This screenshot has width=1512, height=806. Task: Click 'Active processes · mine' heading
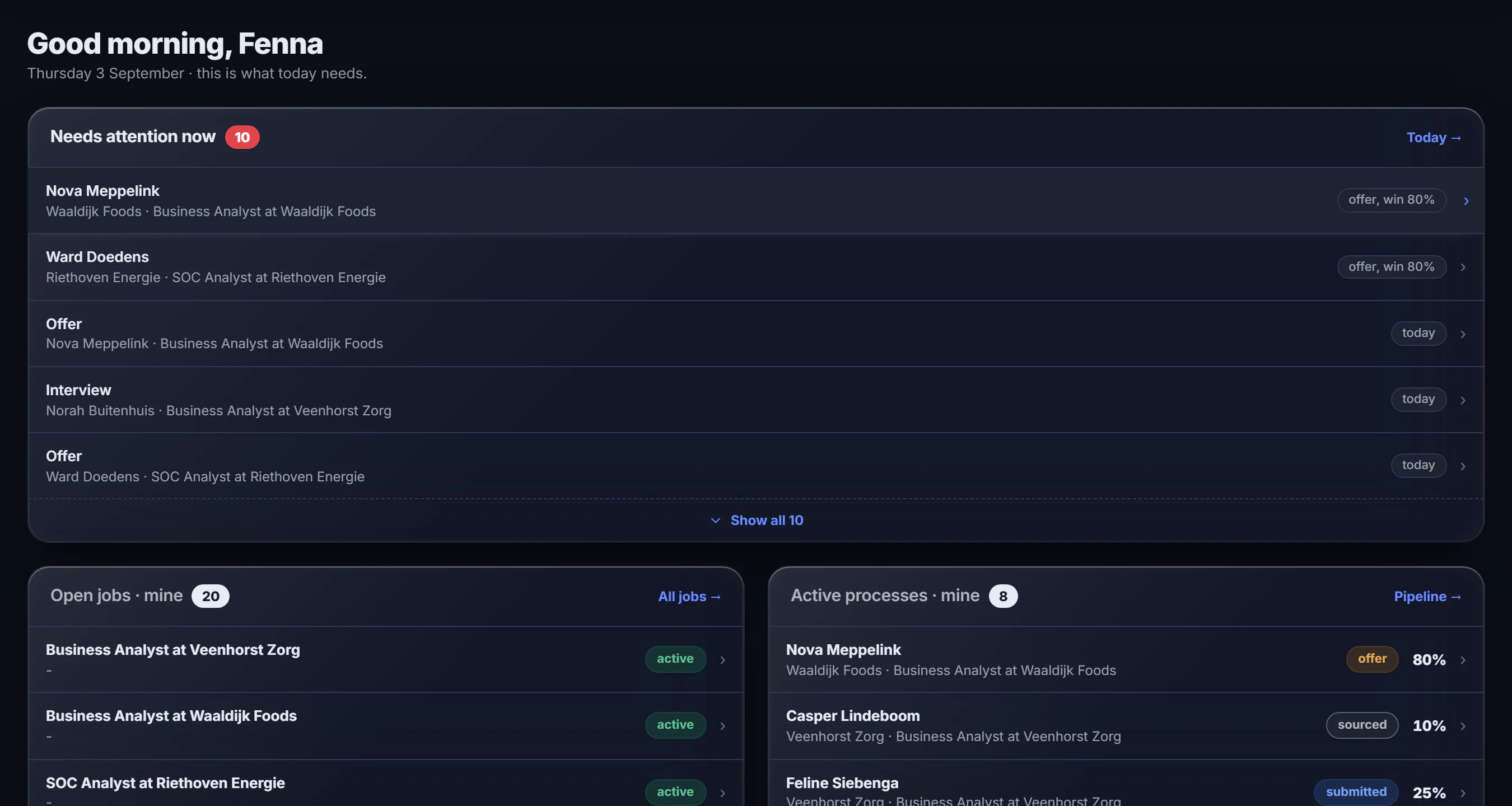tap(885, 596)
